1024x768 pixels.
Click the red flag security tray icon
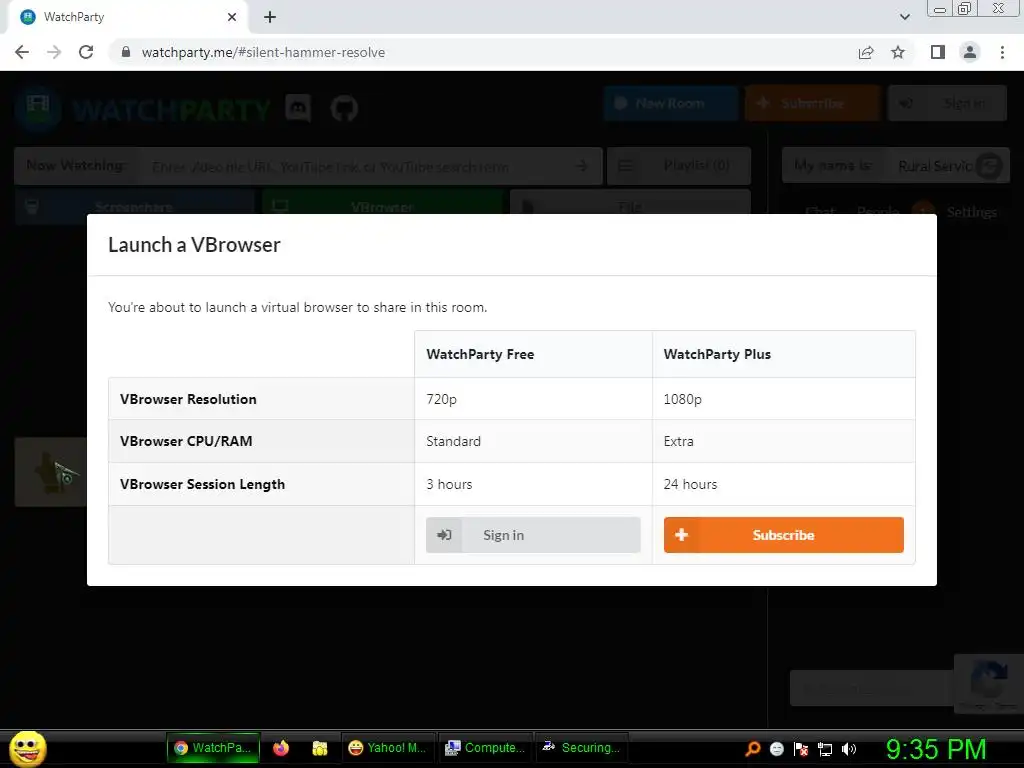[x=801, y=748]
